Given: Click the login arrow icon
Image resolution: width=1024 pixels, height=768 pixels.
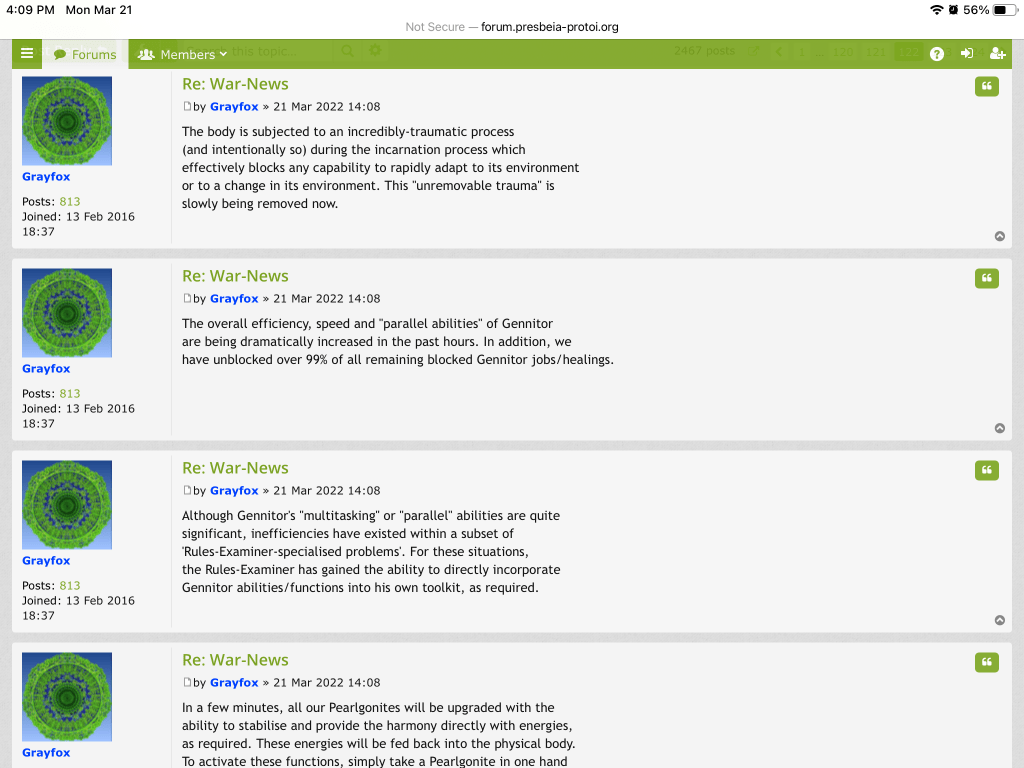Looking at the screenshot, I should tap(967, 54).
